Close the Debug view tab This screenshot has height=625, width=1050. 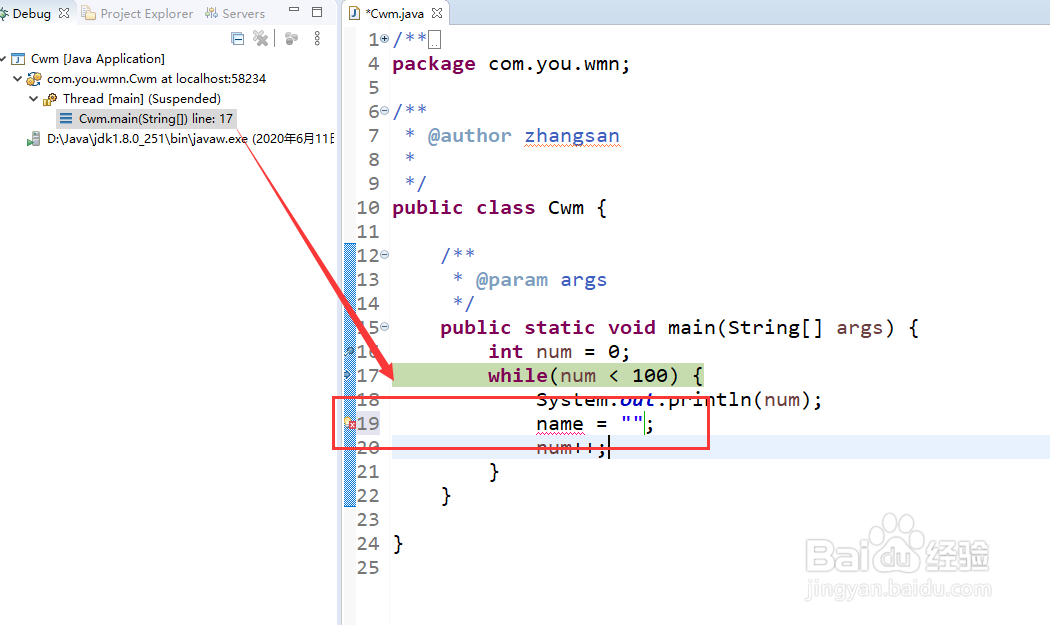point(64,13)
